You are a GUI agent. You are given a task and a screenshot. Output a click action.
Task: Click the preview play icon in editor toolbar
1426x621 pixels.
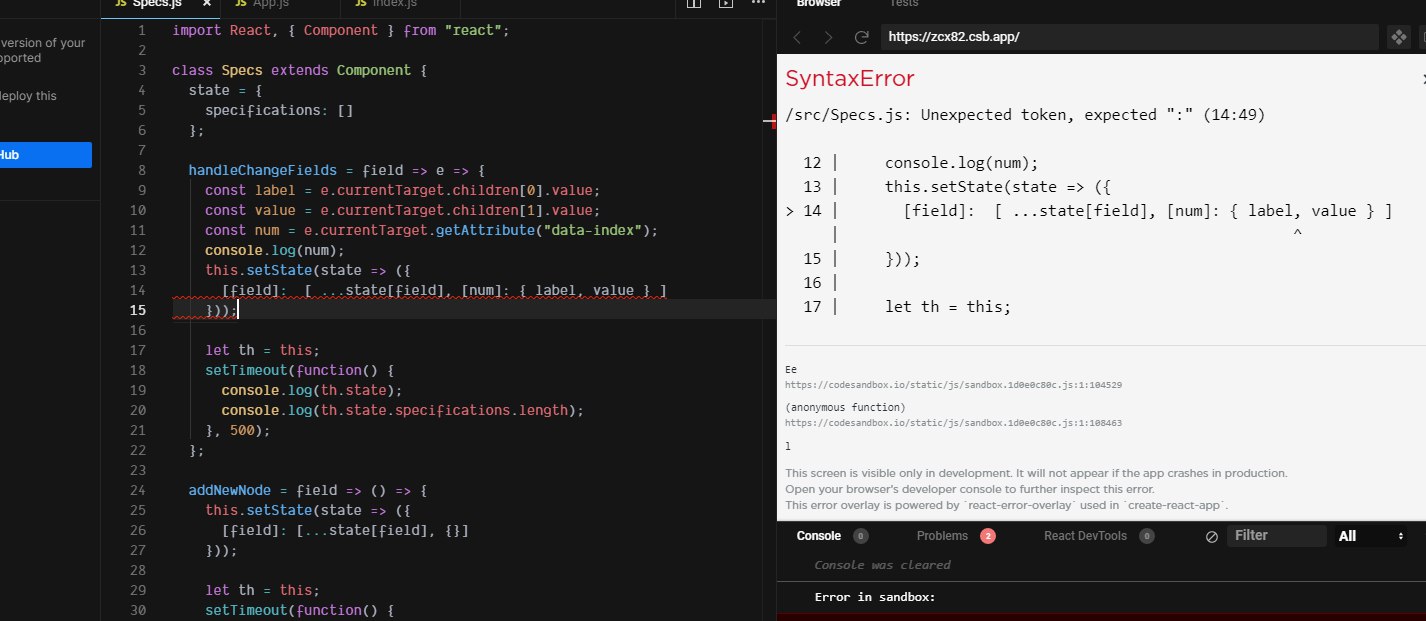(x=726, y=4)
